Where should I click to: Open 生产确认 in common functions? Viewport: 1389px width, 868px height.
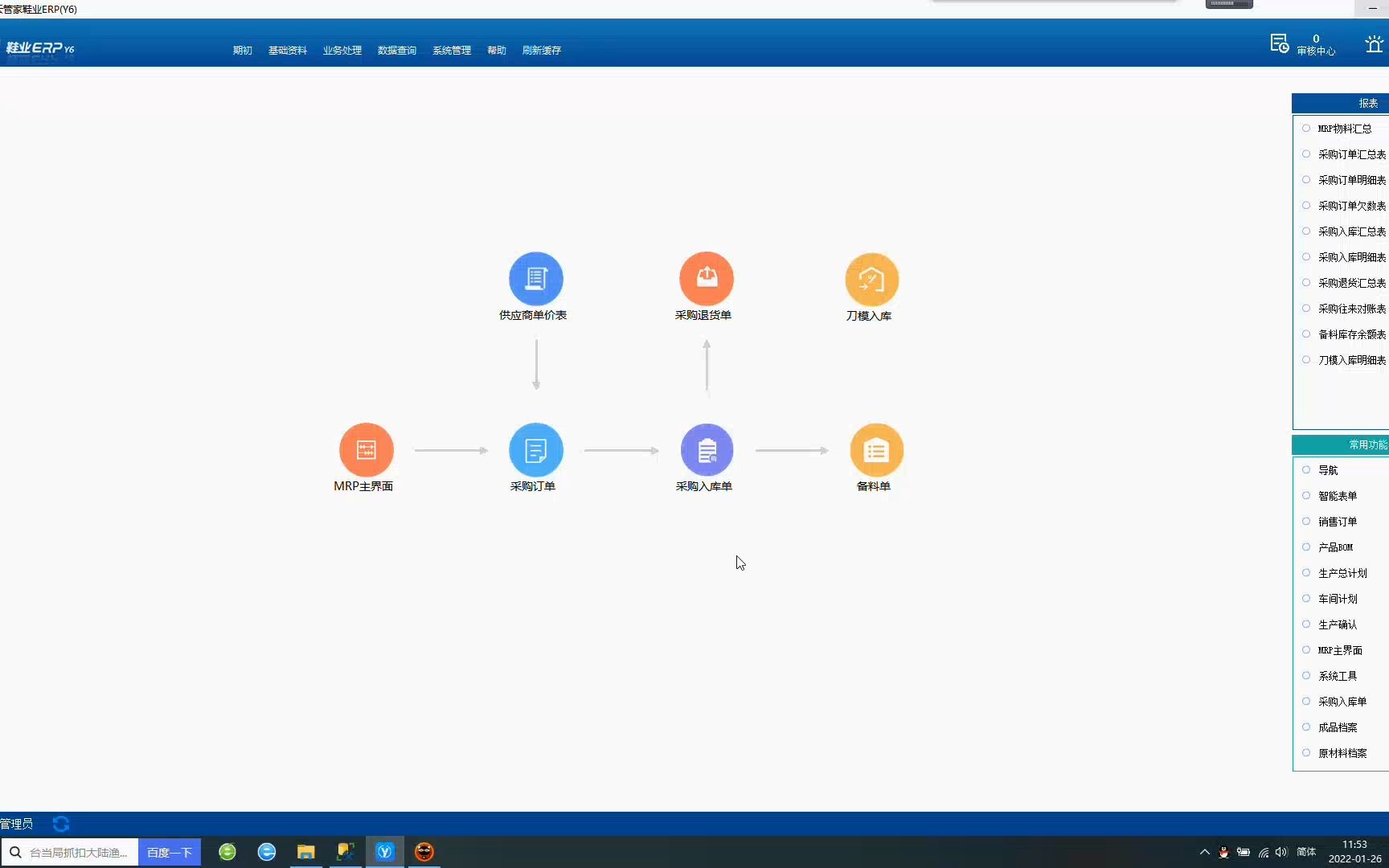1338,624
